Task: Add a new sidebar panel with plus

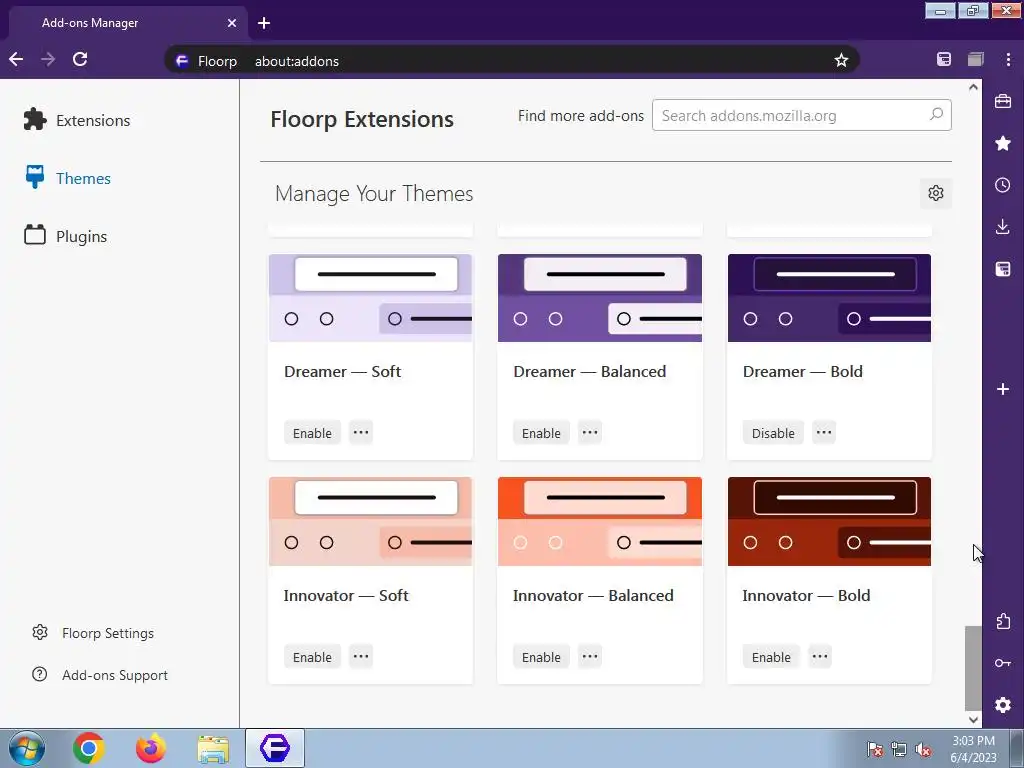Action: click(x=1003, y=389)
